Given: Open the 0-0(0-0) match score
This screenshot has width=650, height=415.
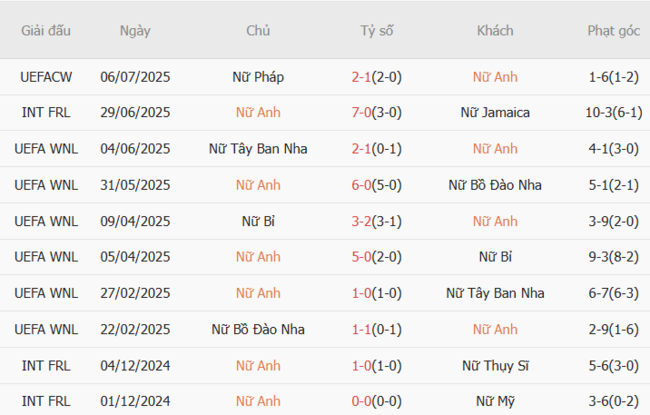Looking at the screenshot, I should pos(377,401).
